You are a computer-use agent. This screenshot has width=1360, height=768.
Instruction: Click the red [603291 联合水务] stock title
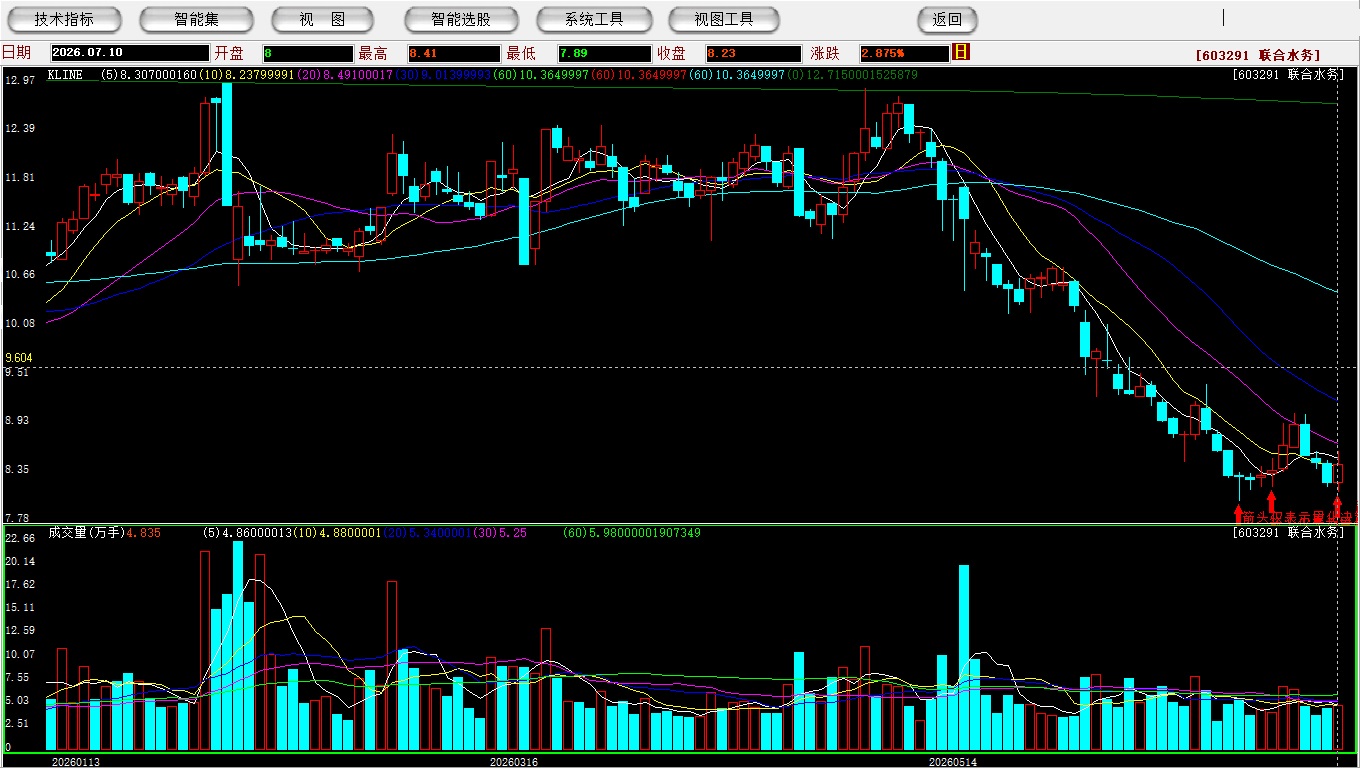(1258, 55)
